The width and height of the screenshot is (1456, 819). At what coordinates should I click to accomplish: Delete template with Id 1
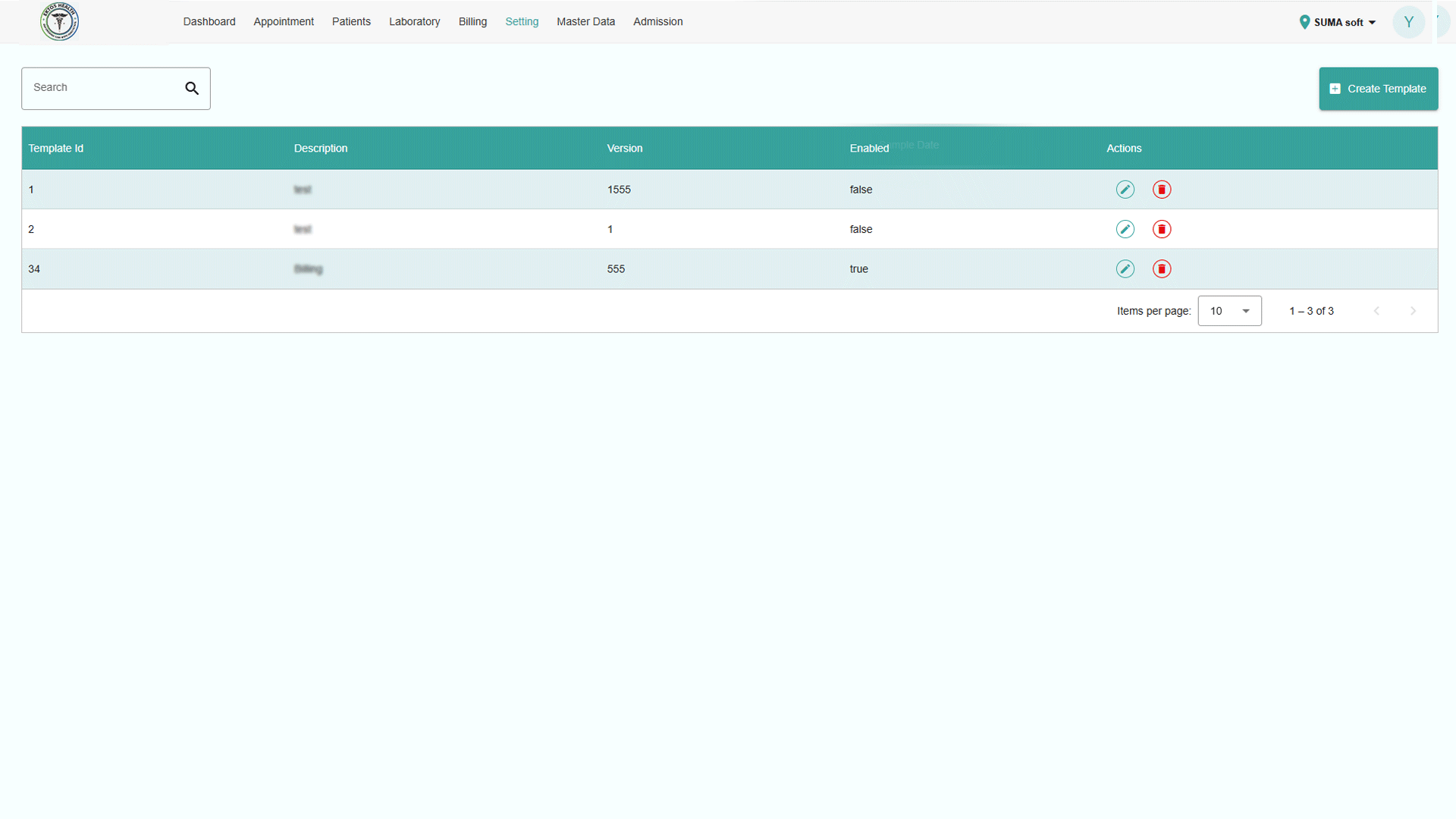tap(1161, 190)
